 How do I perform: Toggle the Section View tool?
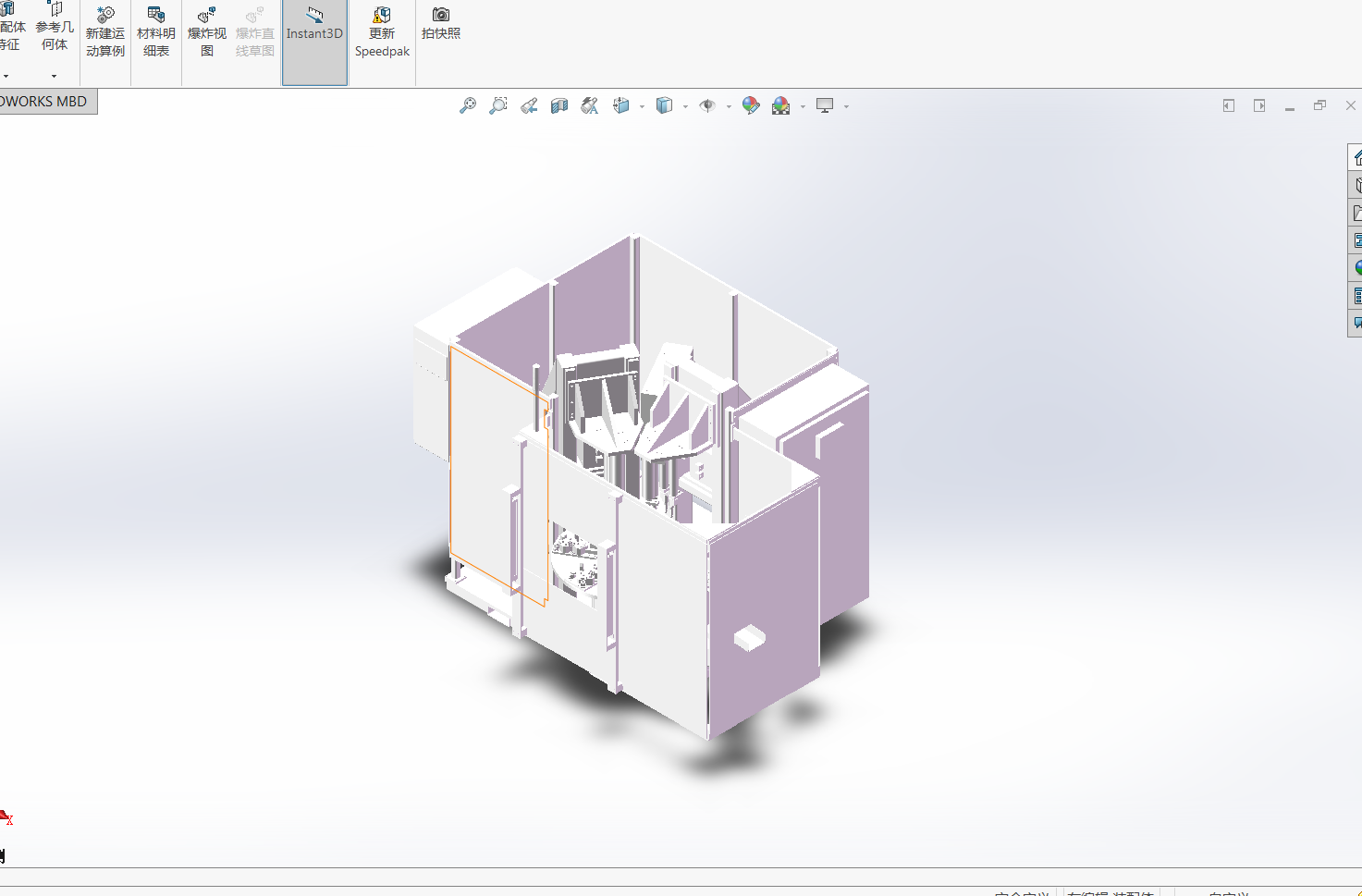[559, 105]
